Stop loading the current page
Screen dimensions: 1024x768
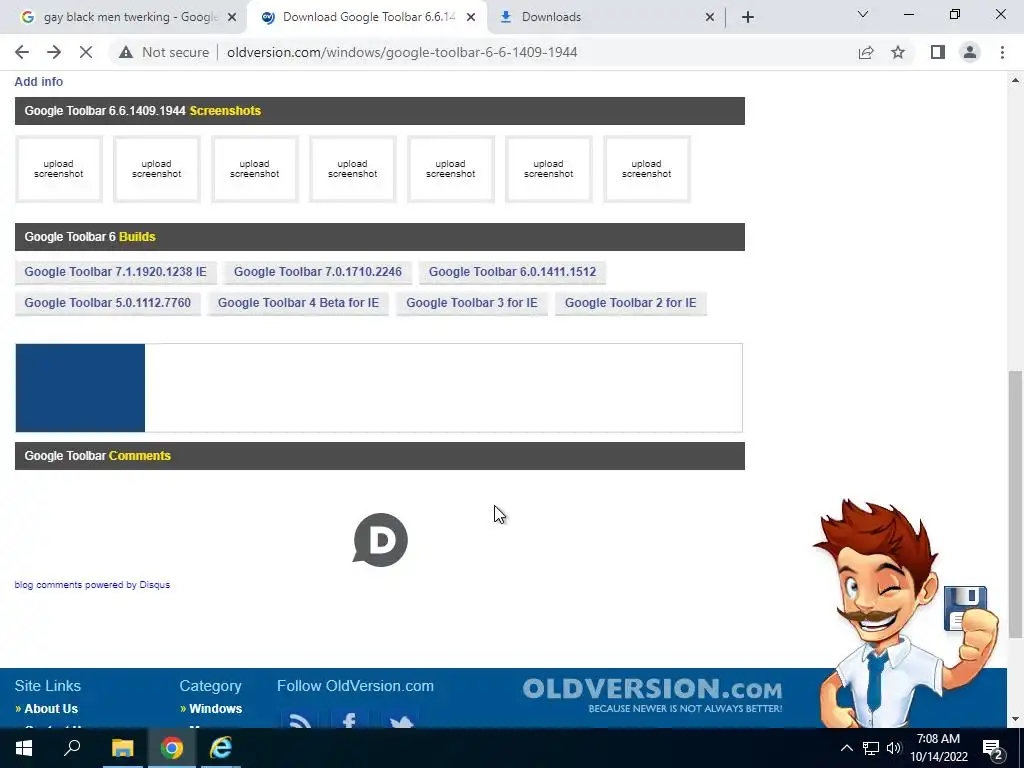point(86,52)
